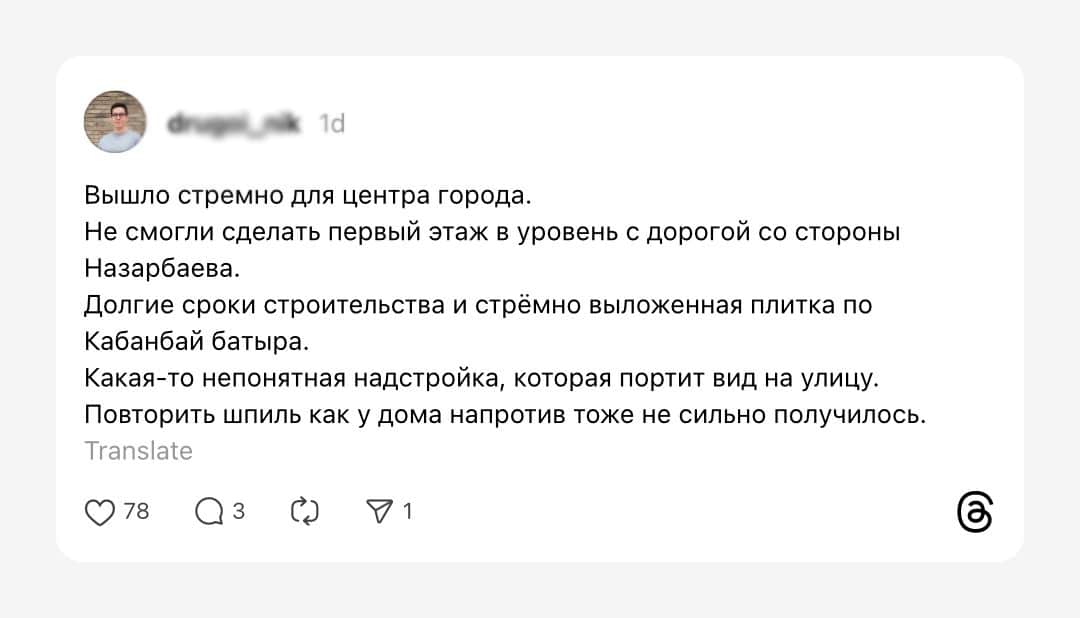Translate the post text
Viewport: 1080px width, 618px height.
pos(138,451)
